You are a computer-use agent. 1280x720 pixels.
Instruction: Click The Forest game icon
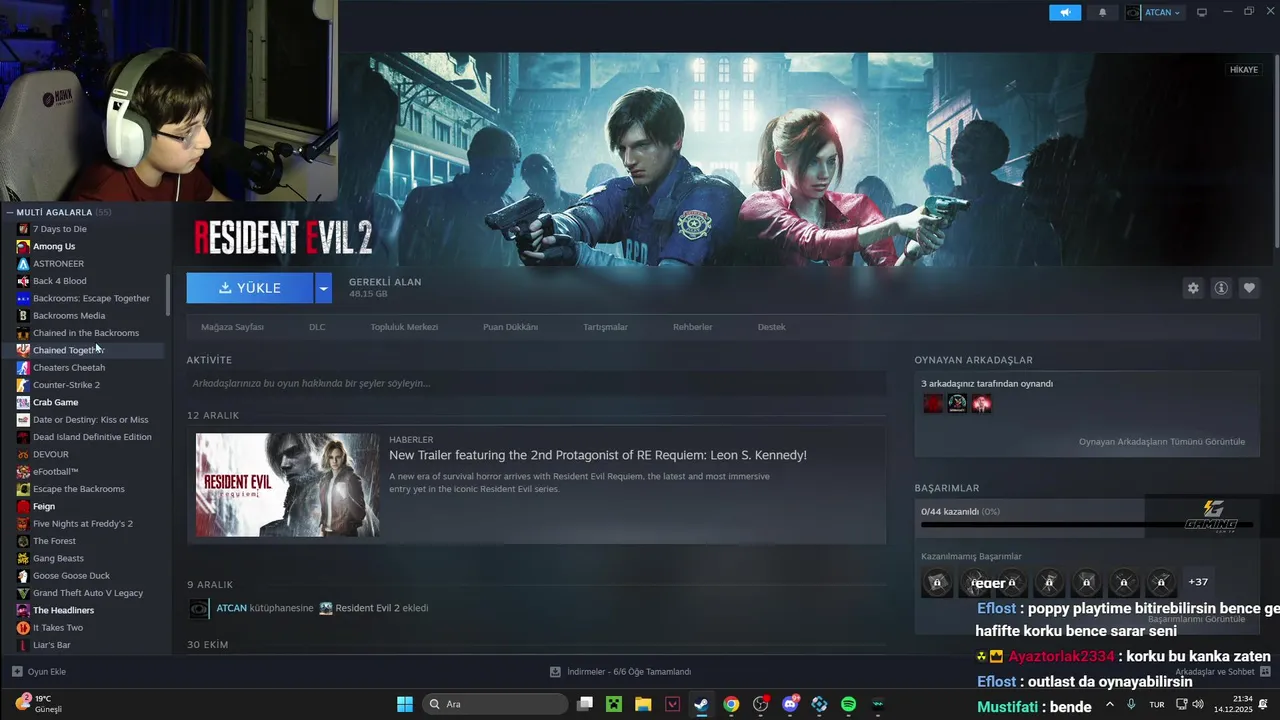(23, 541)
